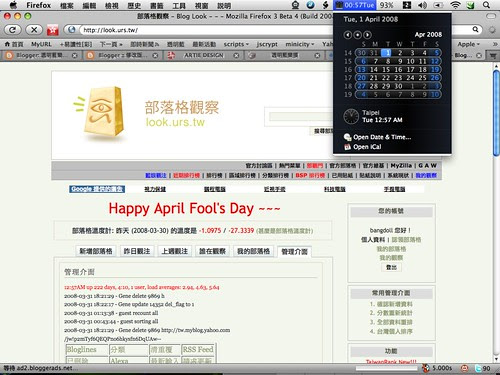The width and height of the screenshot is (500, 375).
Task: Switch to the first Blogger tab
Action: [42, 55]
